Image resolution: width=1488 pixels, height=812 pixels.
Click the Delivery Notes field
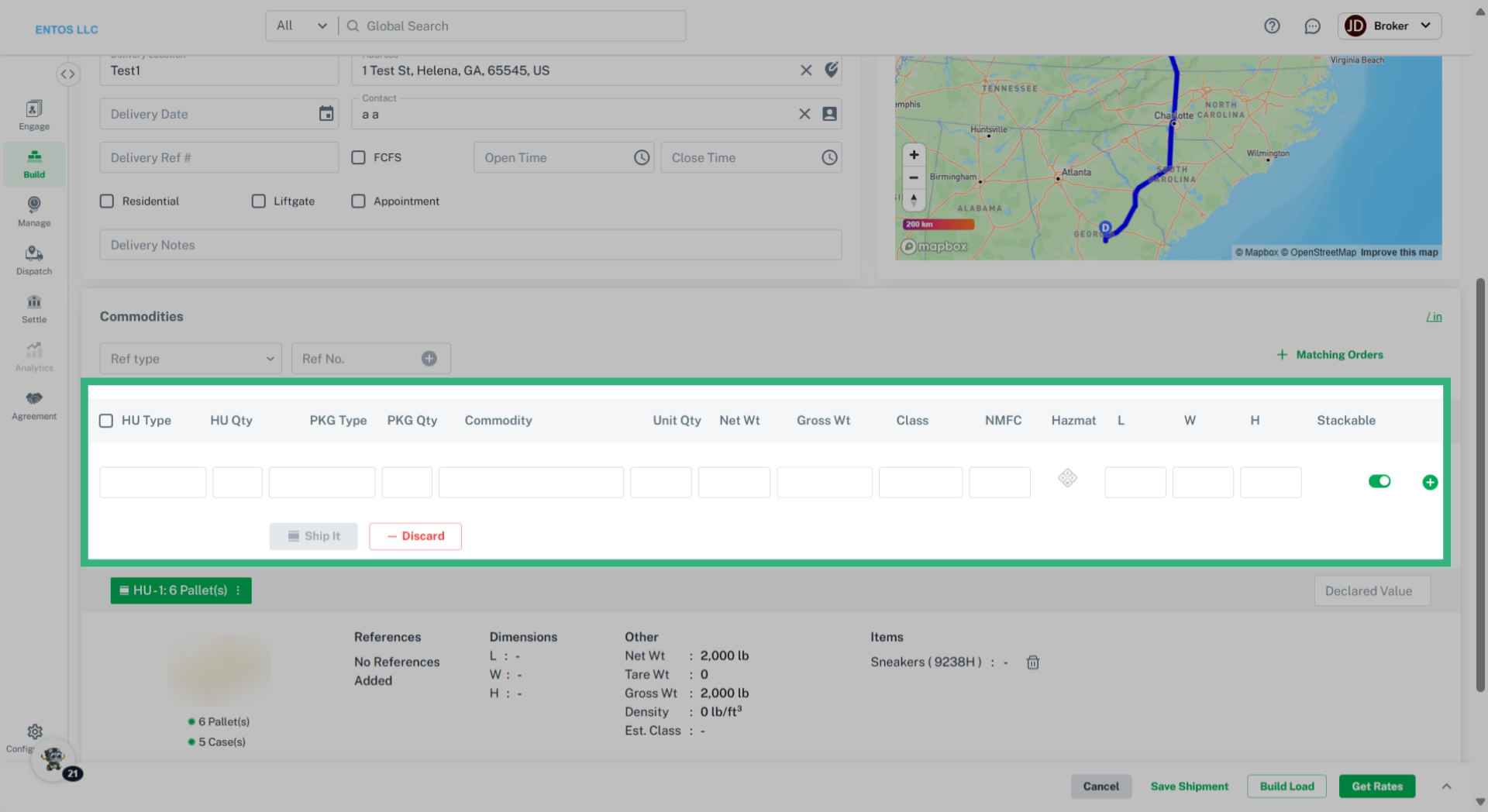[470, 245]
